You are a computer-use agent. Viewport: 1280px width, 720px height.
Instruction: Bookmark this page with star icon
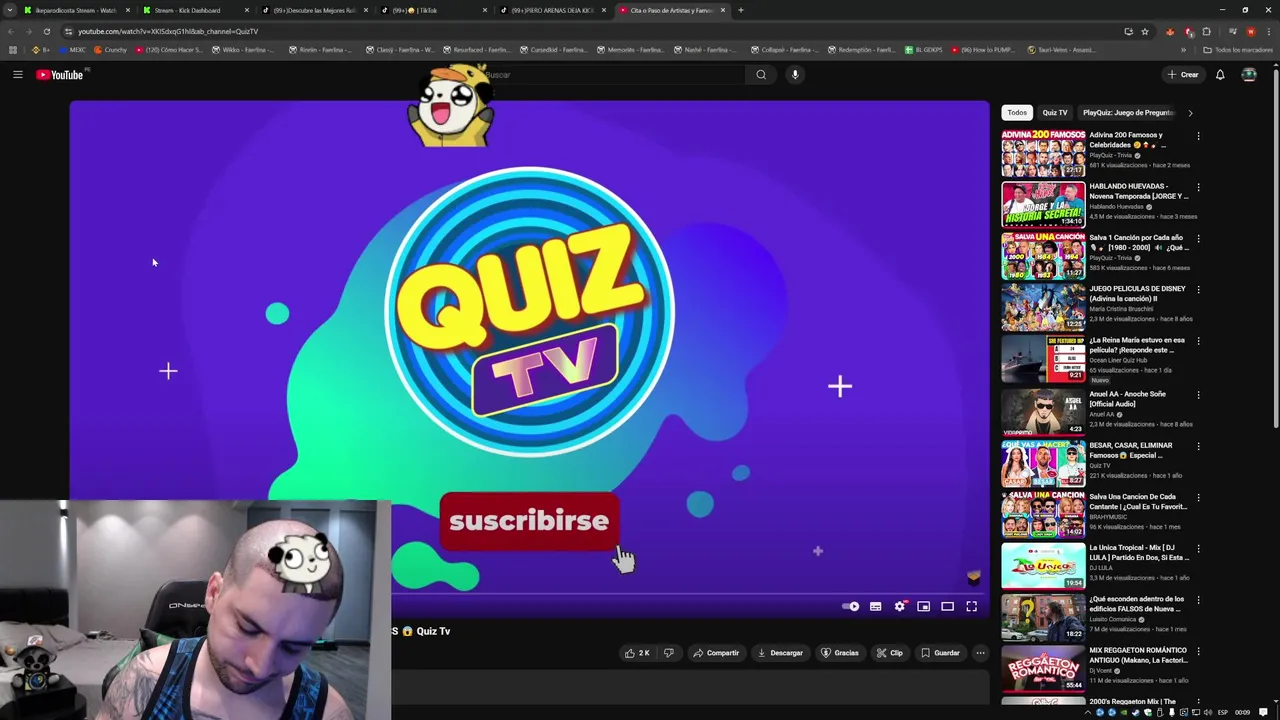[x=1145, y=31]
